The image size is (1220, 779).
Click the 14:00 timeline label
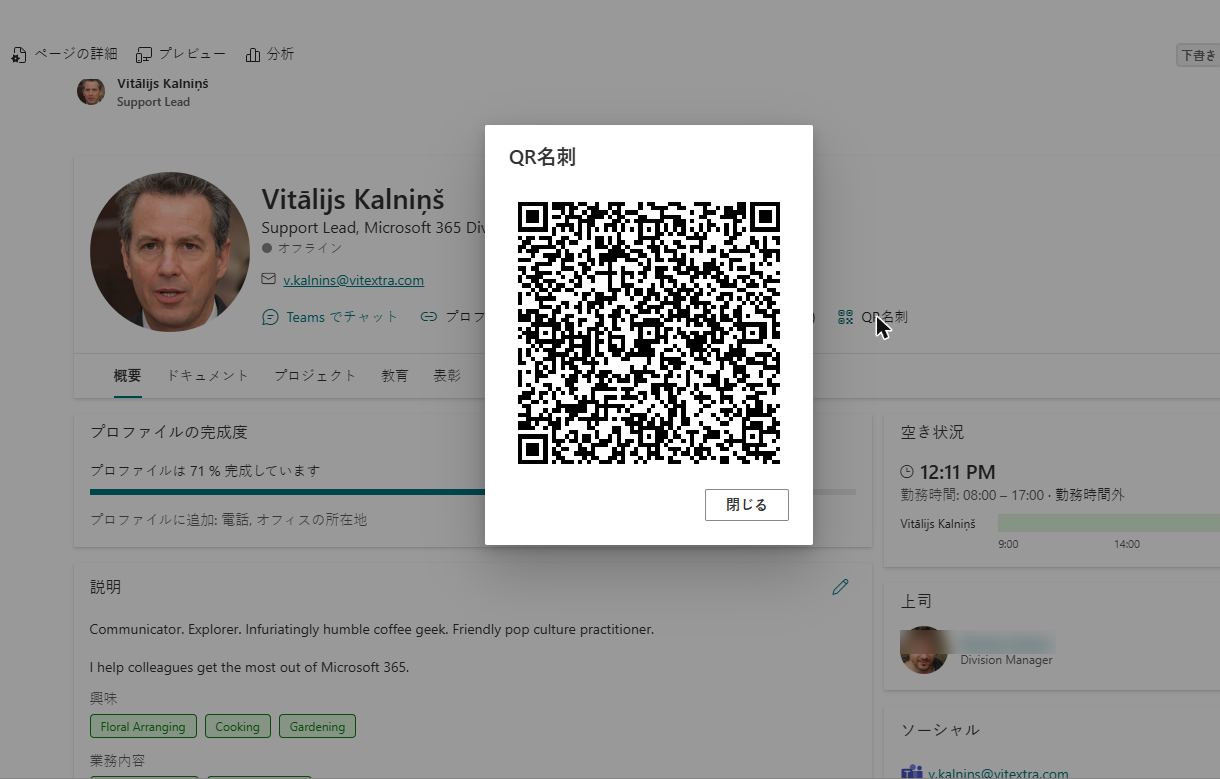[1127, 544]
